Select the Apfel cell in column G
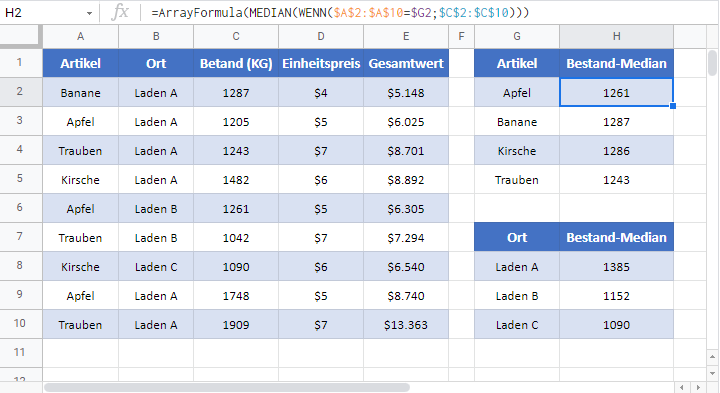 pyautogui.click(x=517, y=93)
